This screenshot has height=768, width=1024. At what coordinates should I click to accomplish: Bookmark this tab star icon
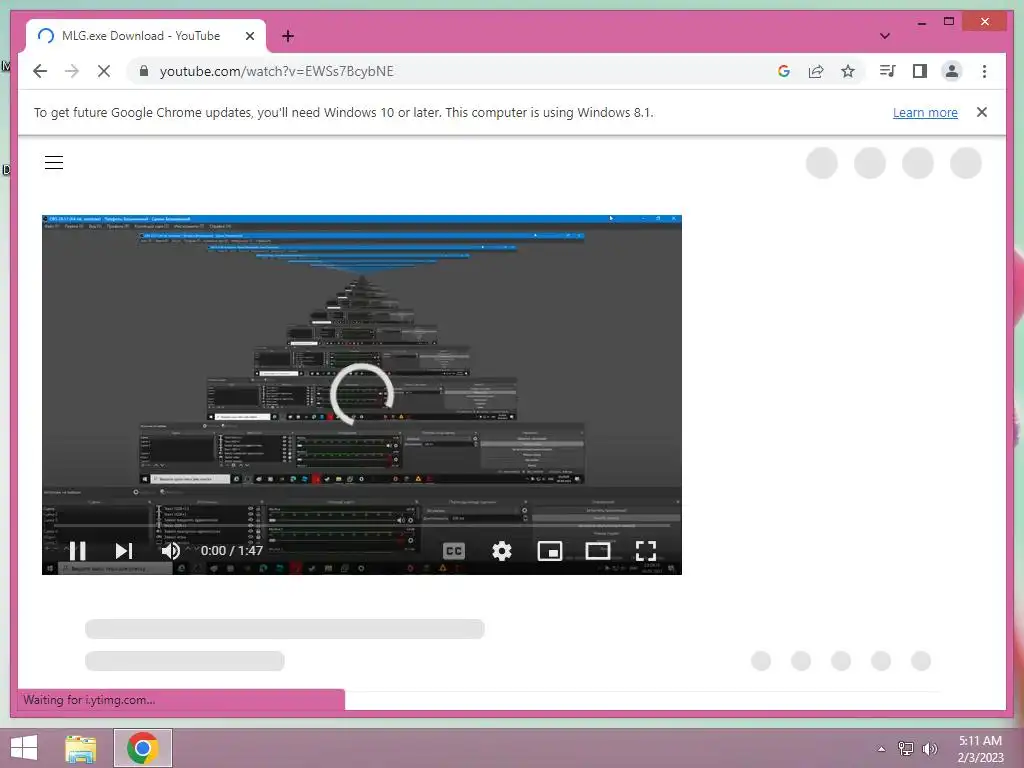[848, 71]
